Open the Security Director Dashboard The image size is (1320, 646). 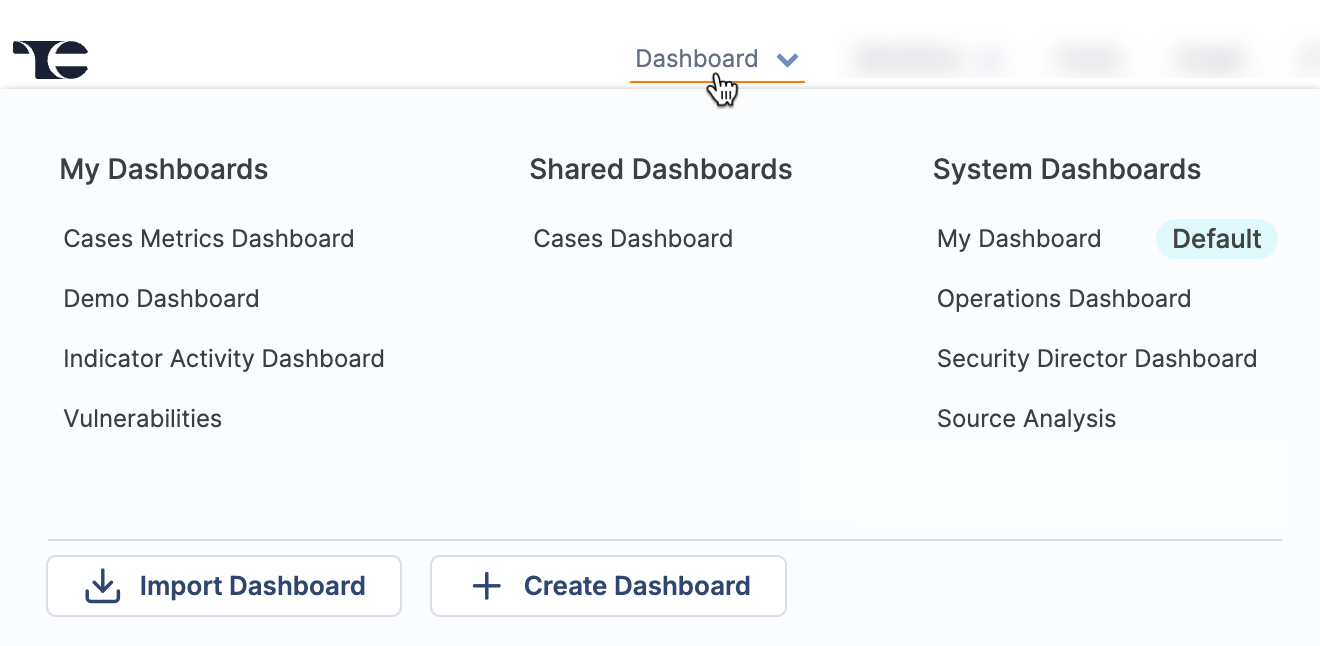point(1096,358)
